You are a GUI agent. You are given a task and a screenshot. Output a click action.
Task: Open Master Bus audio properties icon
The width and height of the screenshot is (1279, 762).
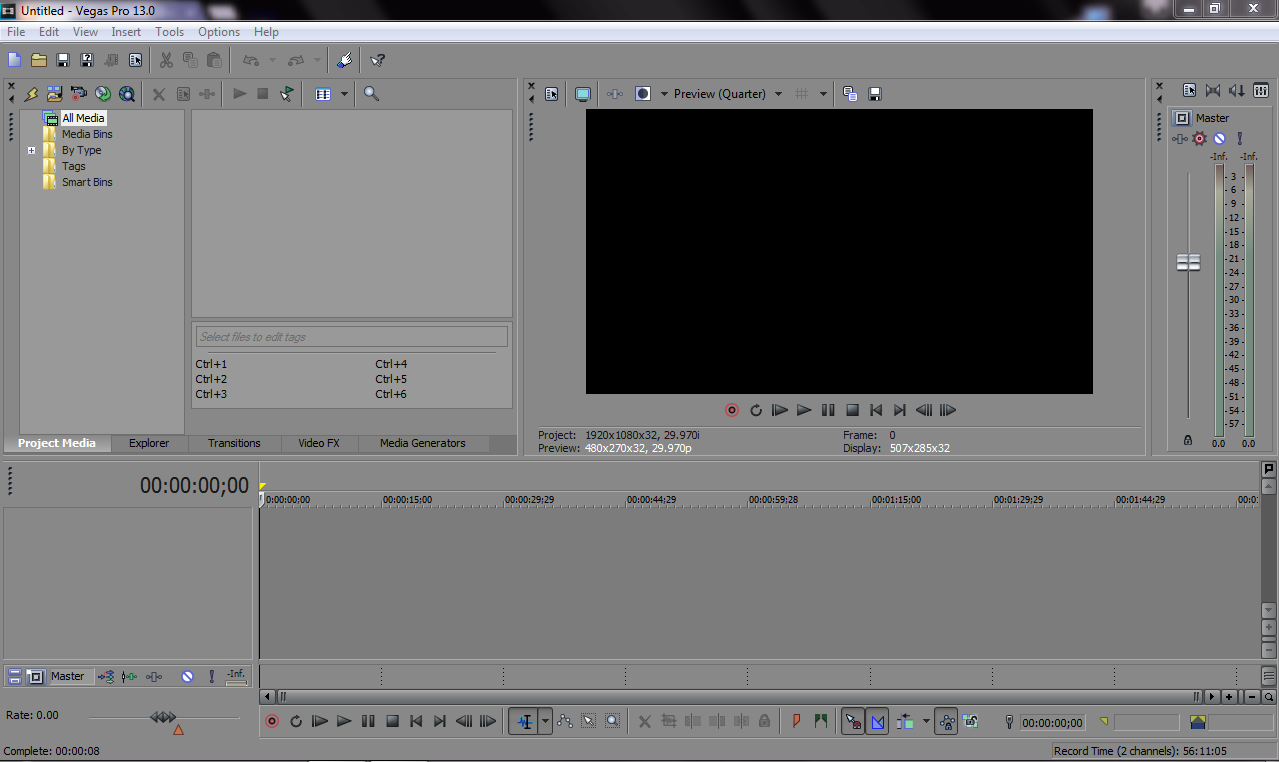coord(1189,90)
